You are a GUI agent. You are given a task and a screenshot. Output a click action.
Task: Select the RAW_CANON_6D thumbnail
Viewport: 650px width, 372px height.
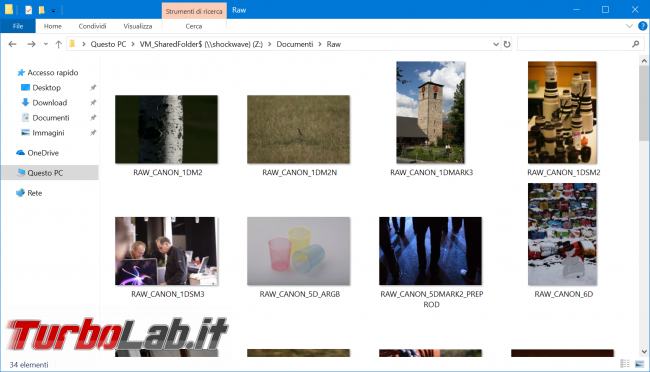[x=562, y=234]
